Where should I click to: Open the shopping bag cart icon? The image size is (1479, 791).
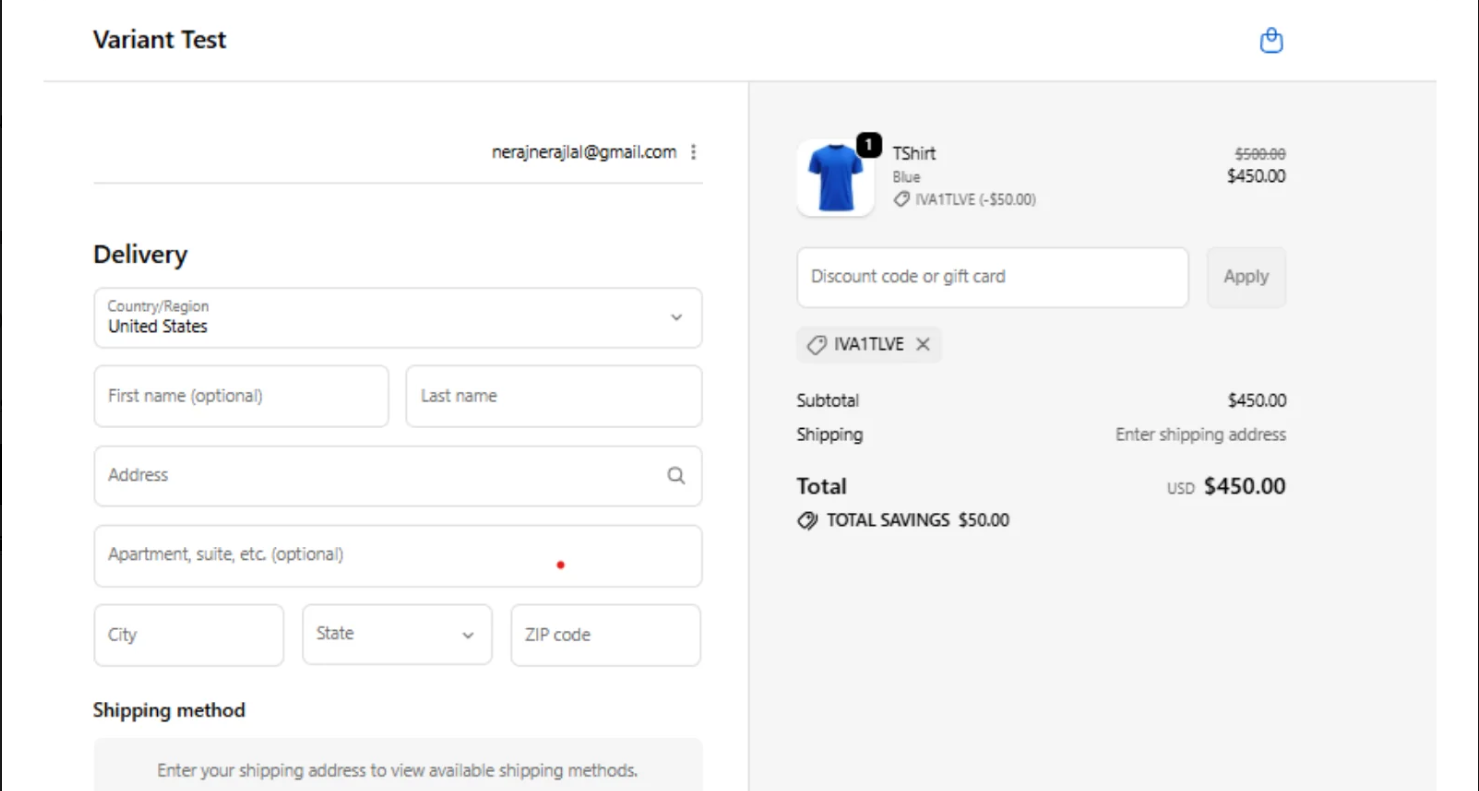(1271, 41)
